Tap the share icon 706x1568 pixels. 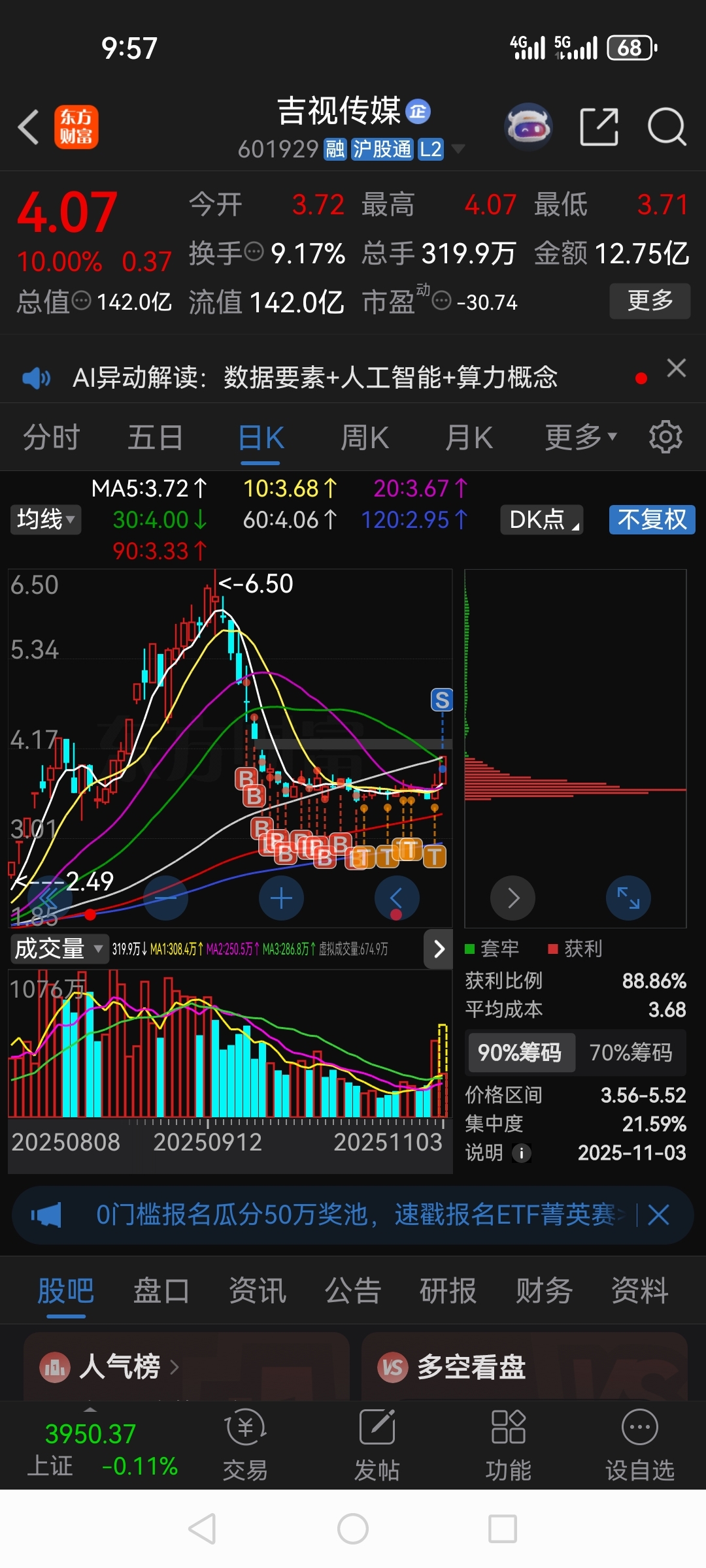pyautogui.click(x=599, y=127)
